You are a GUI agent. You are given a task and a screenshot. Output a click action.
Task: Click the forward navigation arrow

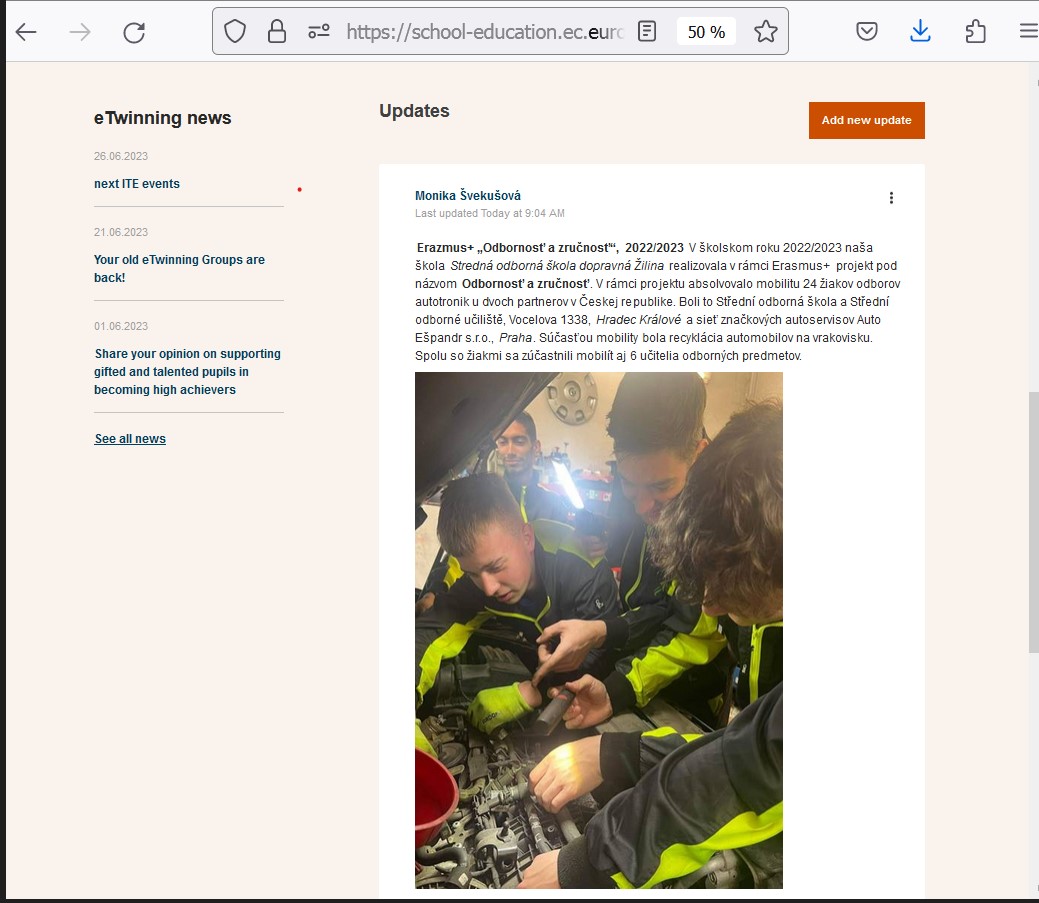tap(80, 32)
